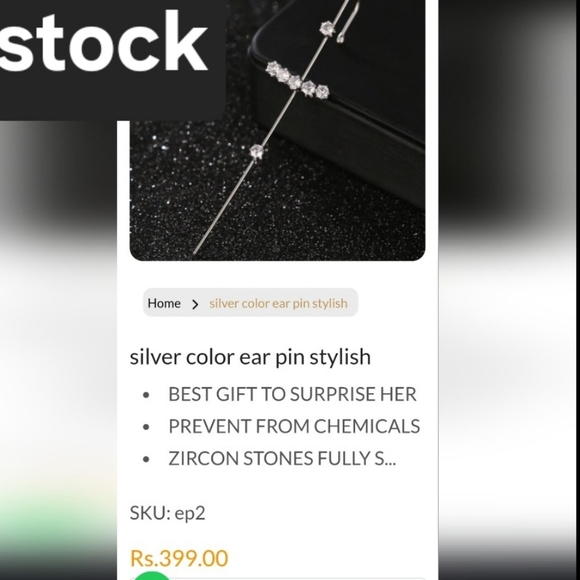Open the 'silver color ear pin stylish' breadcrumb item
Screen dimensions: 580x580
[278, 303]
